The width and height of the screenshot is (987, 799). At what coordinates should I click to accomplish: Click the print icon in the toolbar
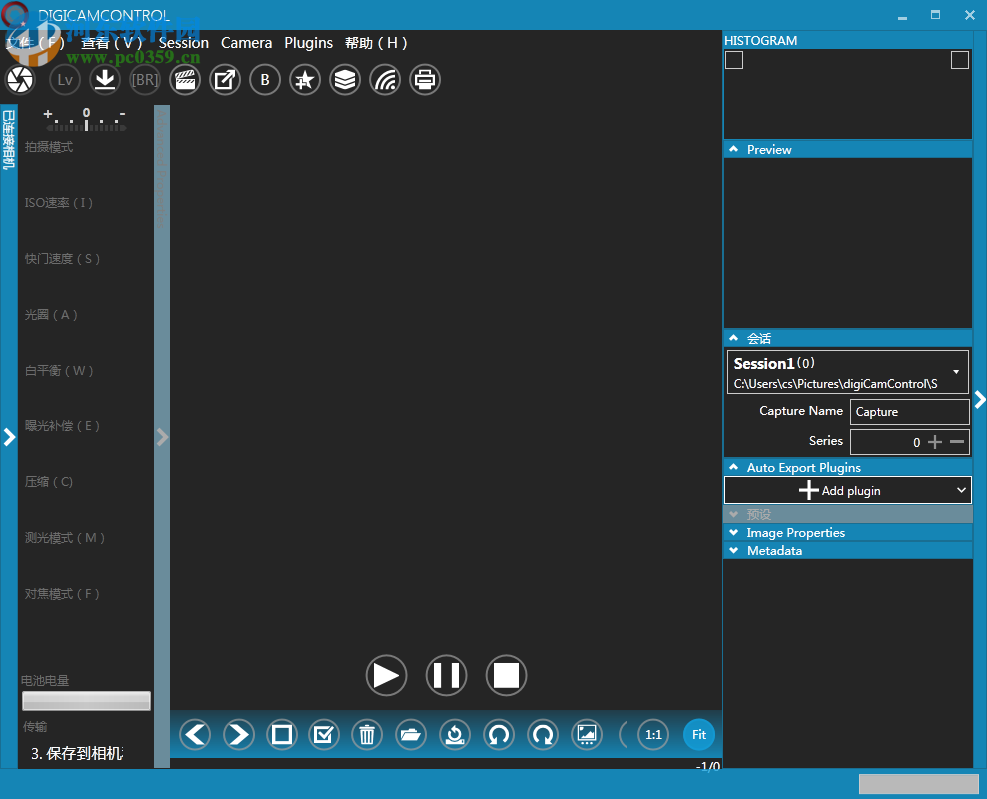[425, 80]
